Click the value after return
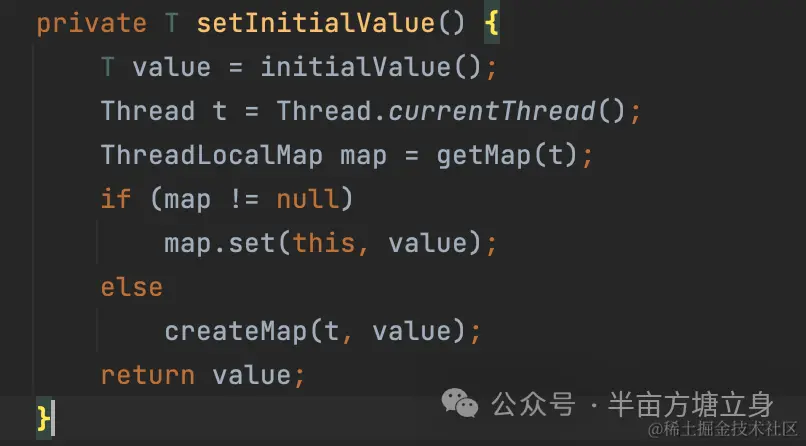This screenshot has width=806, height=446. point(251,376)
